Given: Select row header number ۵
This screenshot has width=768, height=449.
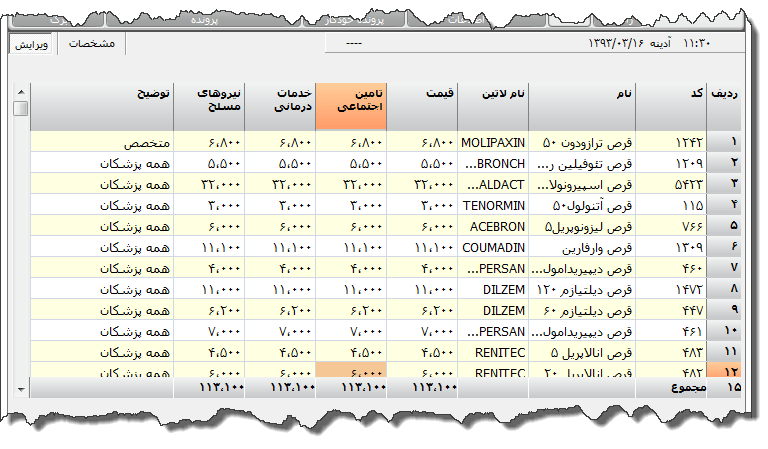Looking at the screenshot, I should (724, 227).
